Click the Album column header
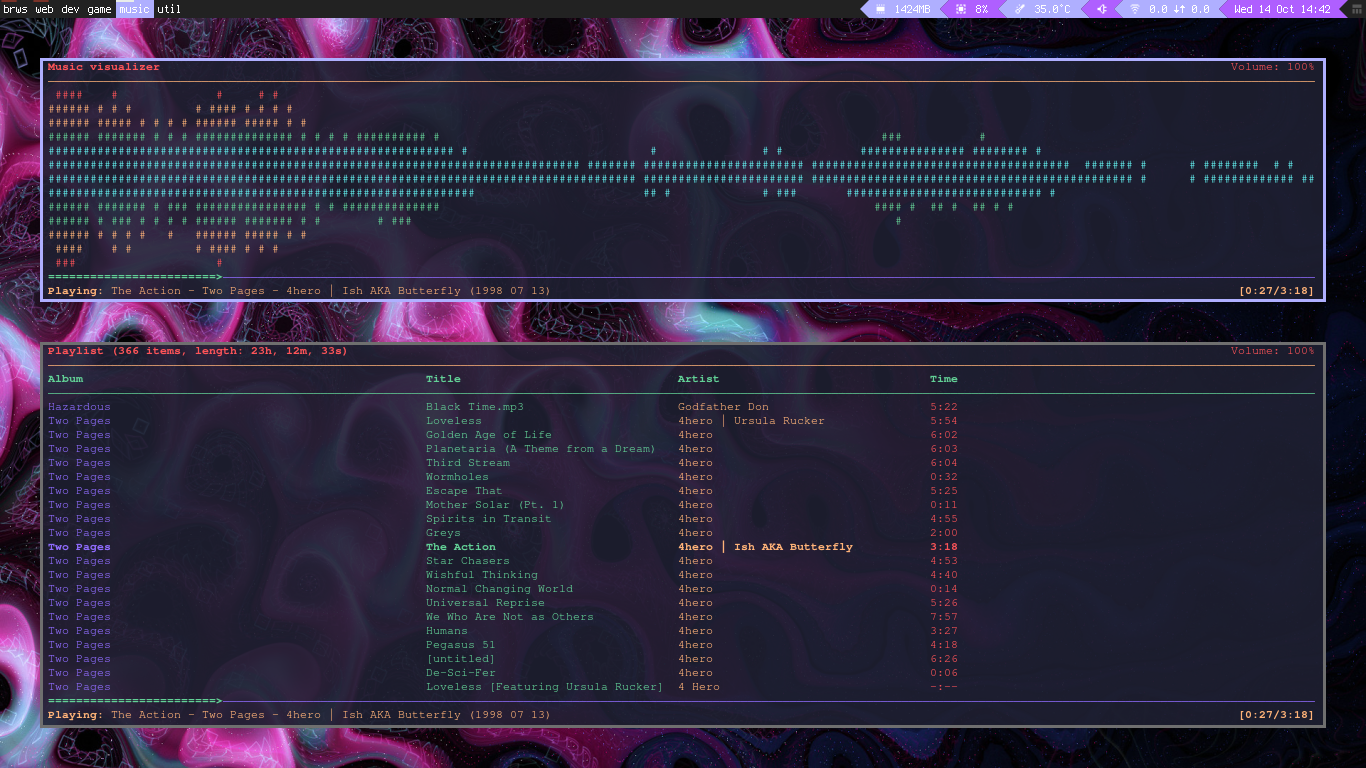 (66, 379)
